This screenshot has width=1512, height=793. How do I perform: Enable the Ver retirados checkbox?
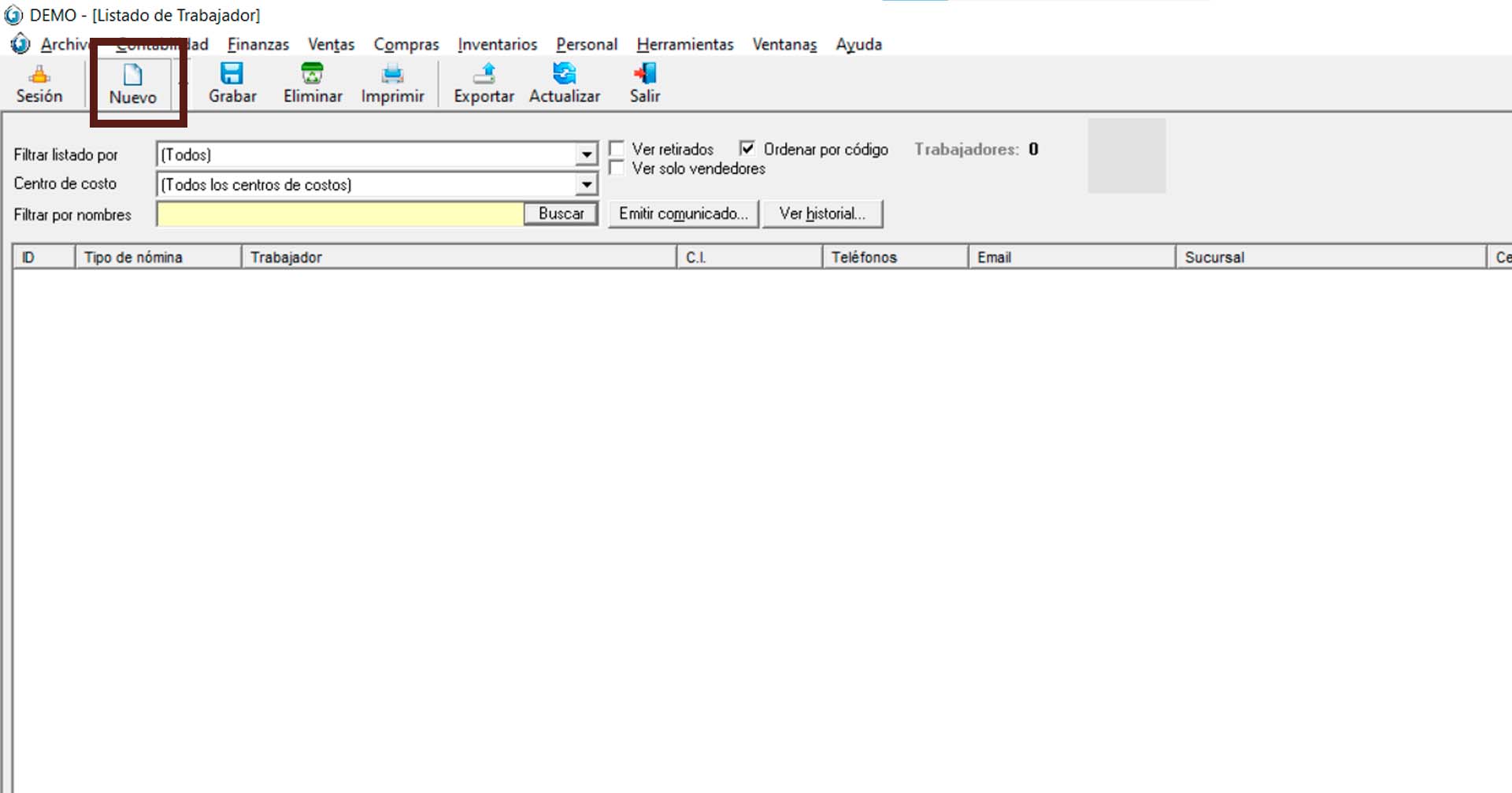coord(617,149)
